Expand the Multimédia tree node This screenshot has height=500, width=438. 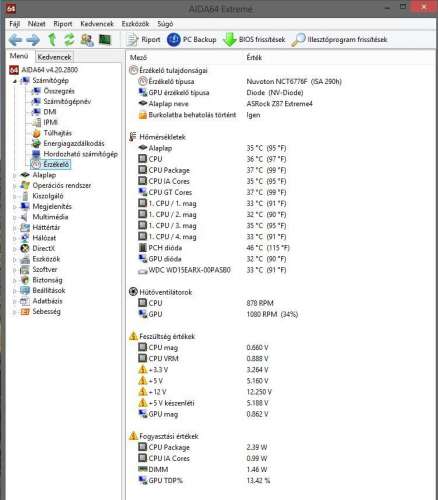click(x=14, y=217)
